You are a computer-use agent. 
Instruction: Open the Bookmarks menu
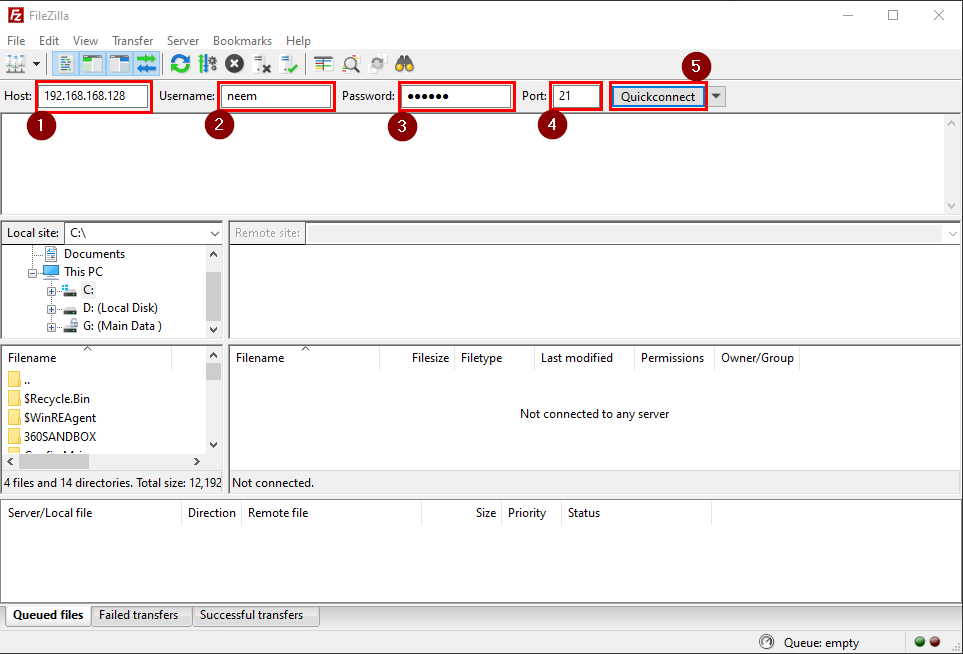243,41
